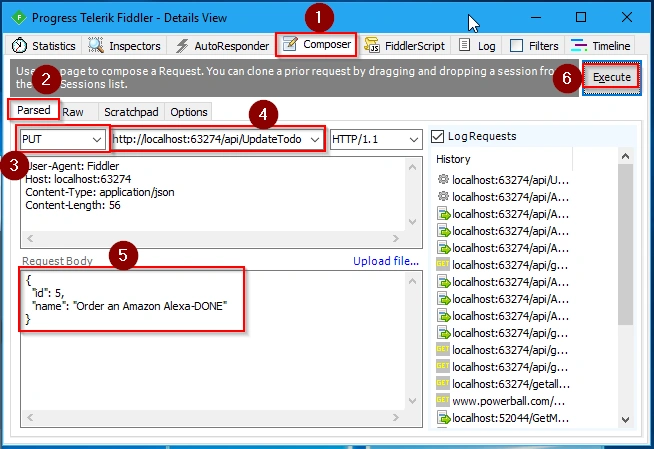Click the Composer pencil-and-paper icon
654x449 pixels.
click(x=290, y=44)
